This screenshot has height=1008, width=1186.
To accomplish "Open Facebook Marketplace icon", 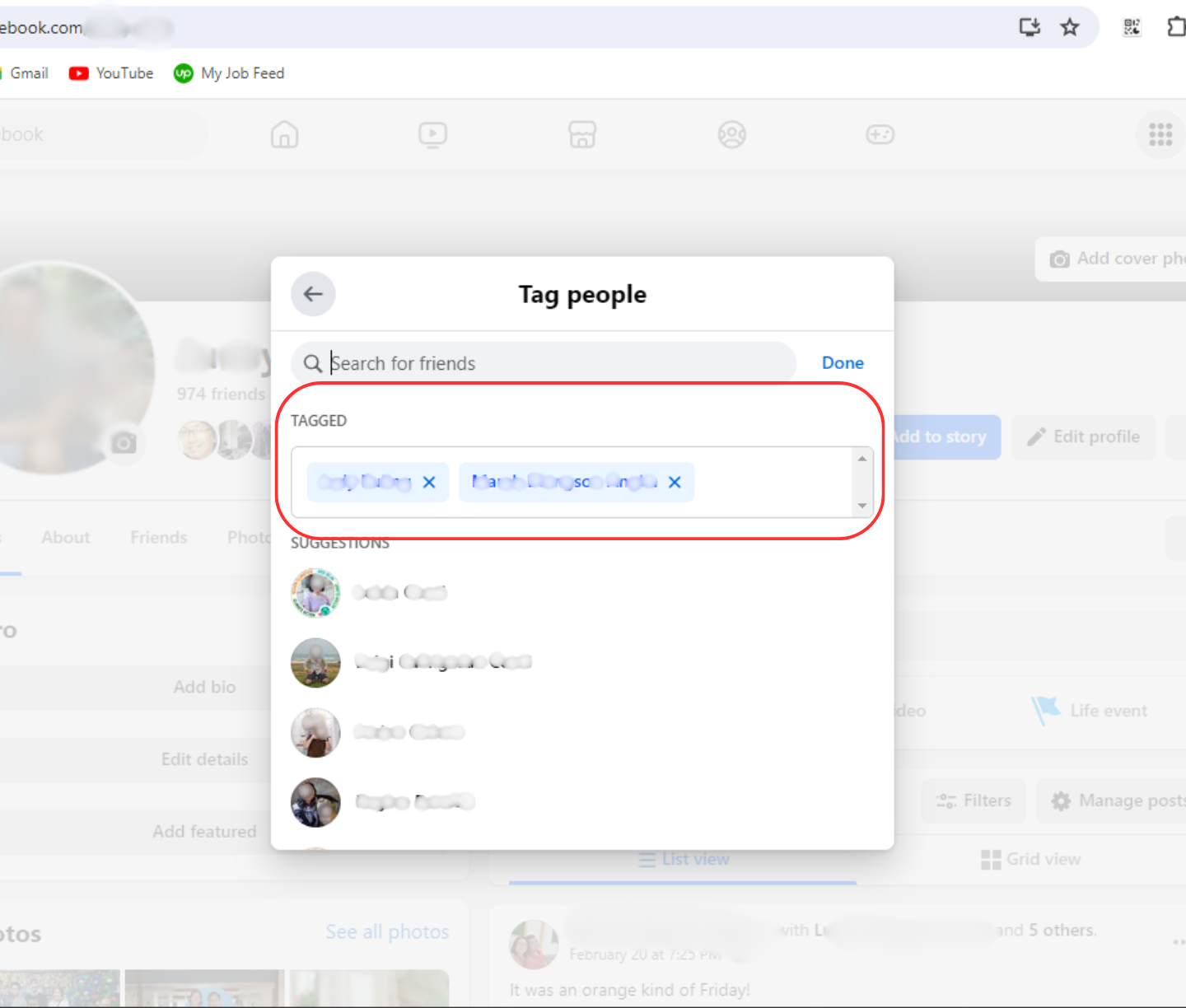I will pos(582,134).
